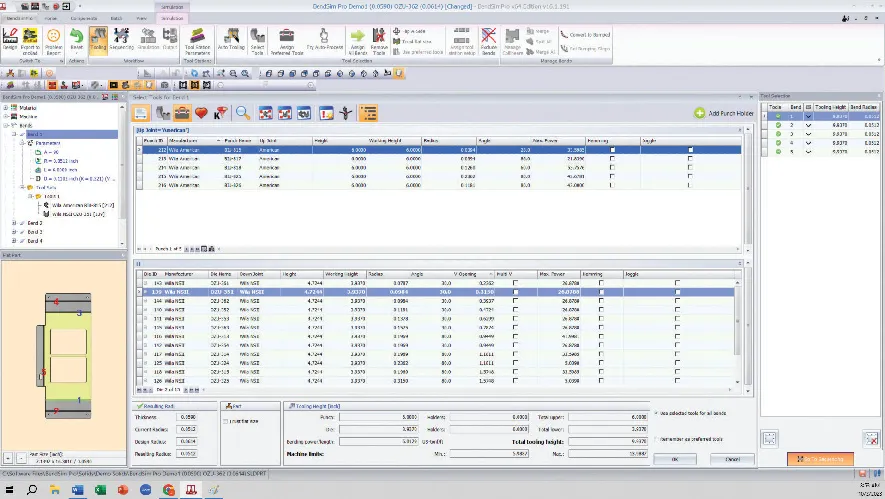Expand the Machine tree node
Viewport: 885px width, 499px height.
(8, 116)
